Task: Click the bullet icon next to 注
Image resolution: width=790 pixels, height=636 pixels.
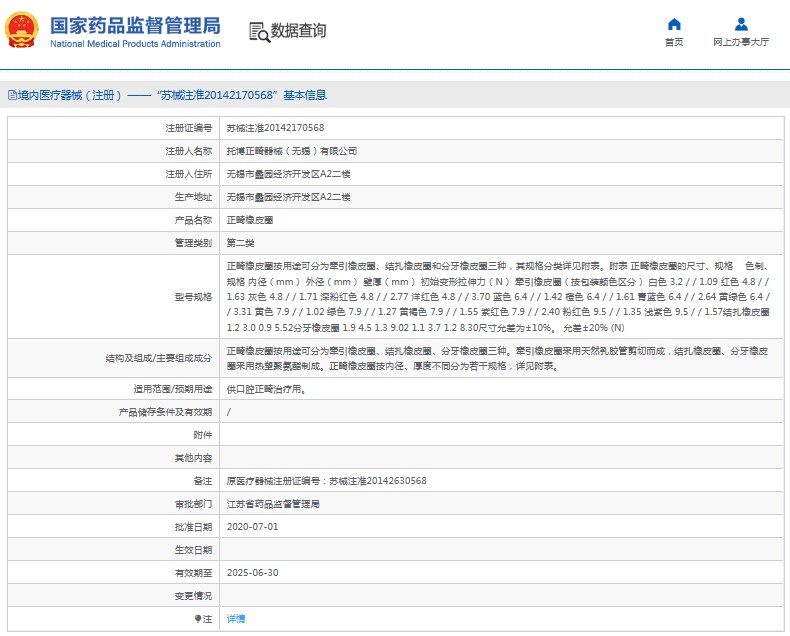Action: pos(197,619)
